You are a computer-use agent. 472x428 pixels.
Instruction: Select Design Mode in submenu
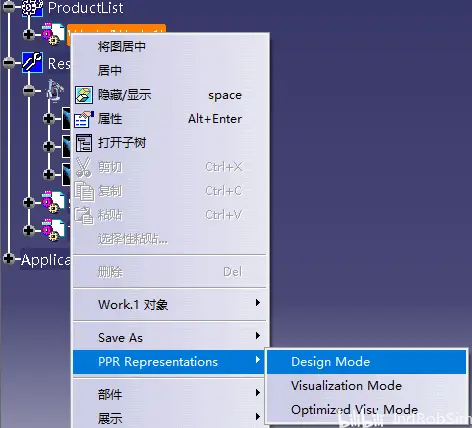366,362
